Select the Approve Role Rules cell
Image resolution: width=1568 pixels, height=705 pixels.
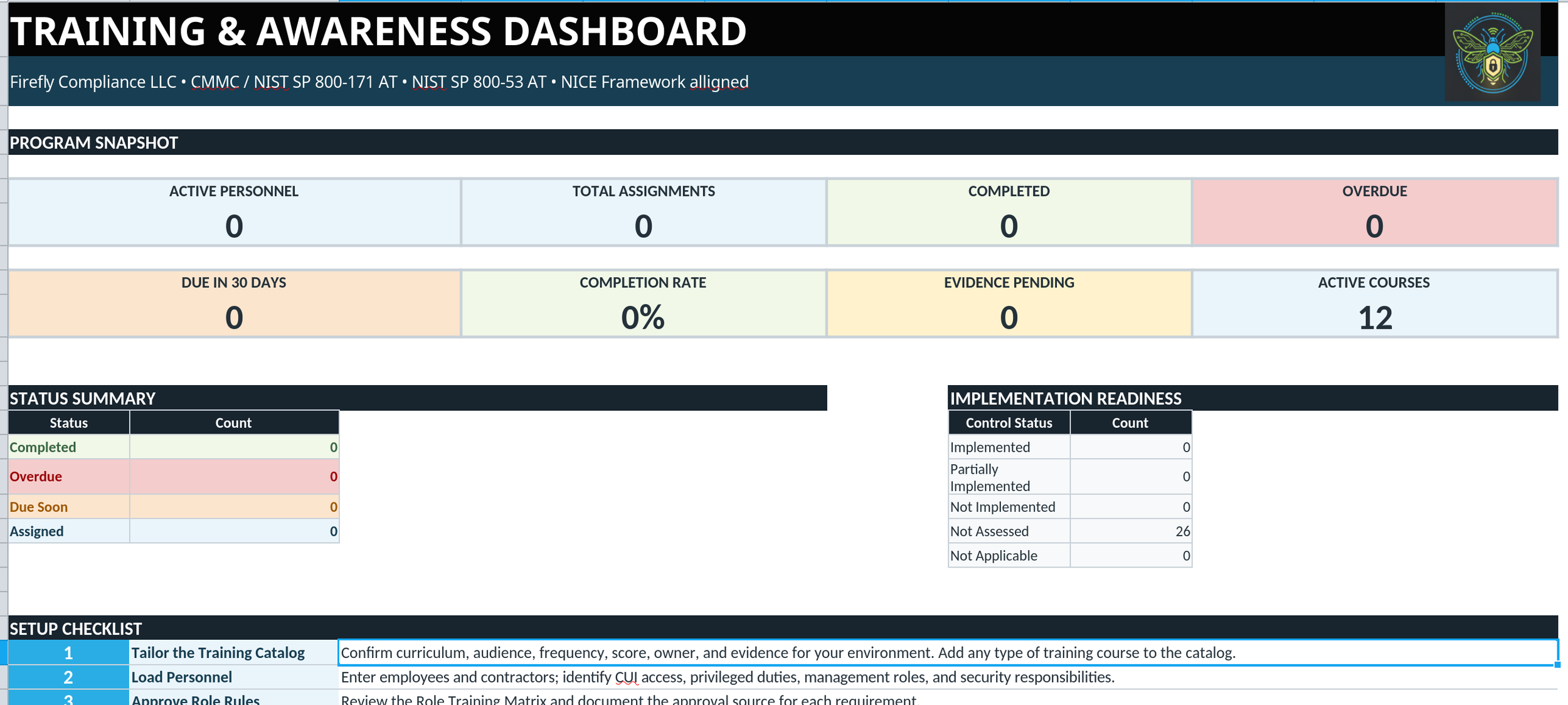[234, 698]
